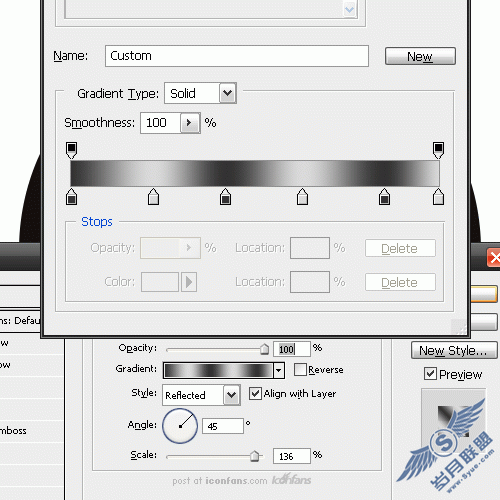500x500 pixels.
Task: Select the third dark color stop under gradient
Action: click(226, 196)
